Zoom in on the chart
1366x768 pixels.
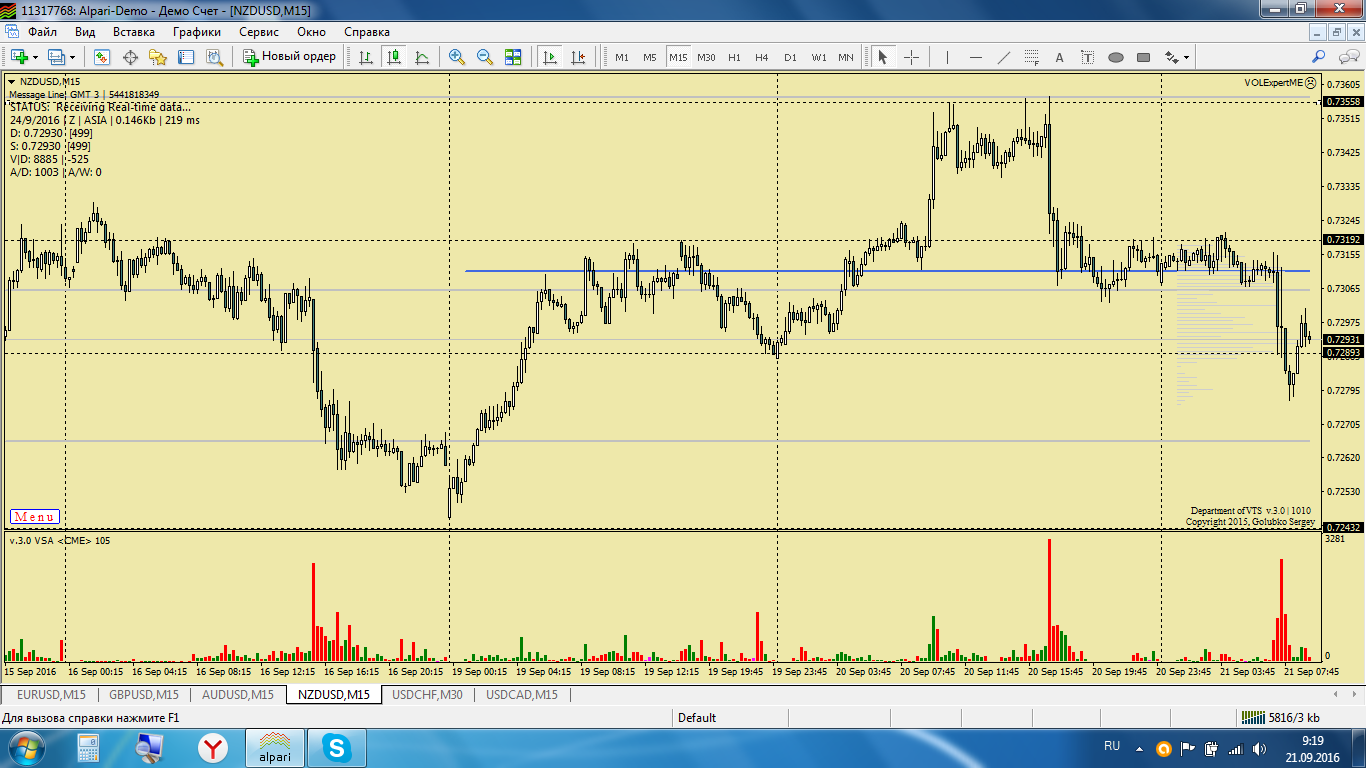coord(457,57)
